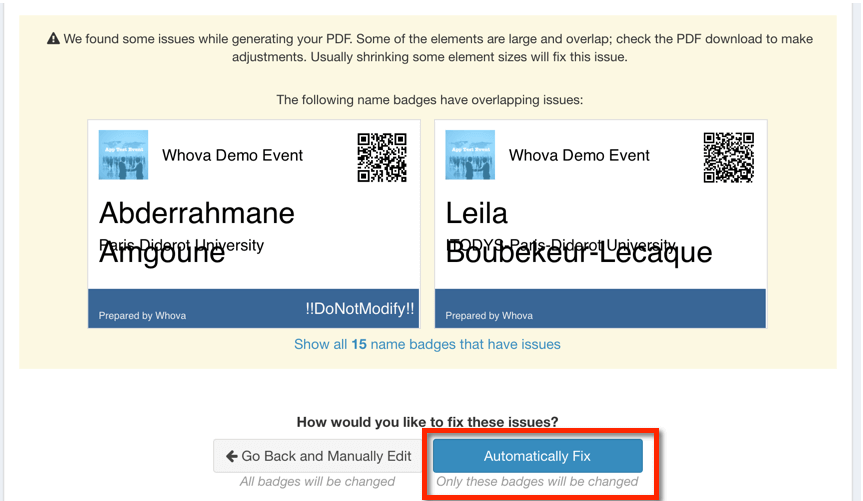
Task: Click the Paris Diderot University text on left badge
Action: pyautogui.click(x=182, y=245)
